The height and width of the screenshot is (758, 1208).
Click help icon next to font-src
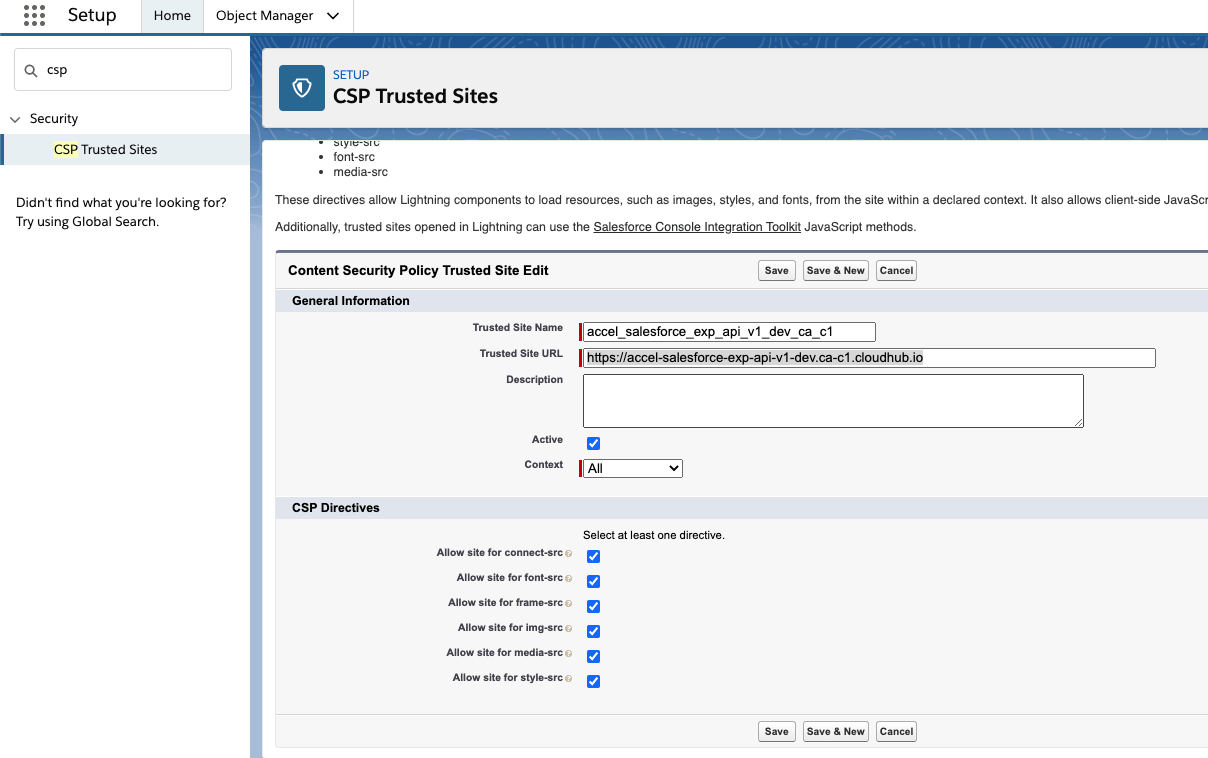point(569,578)
